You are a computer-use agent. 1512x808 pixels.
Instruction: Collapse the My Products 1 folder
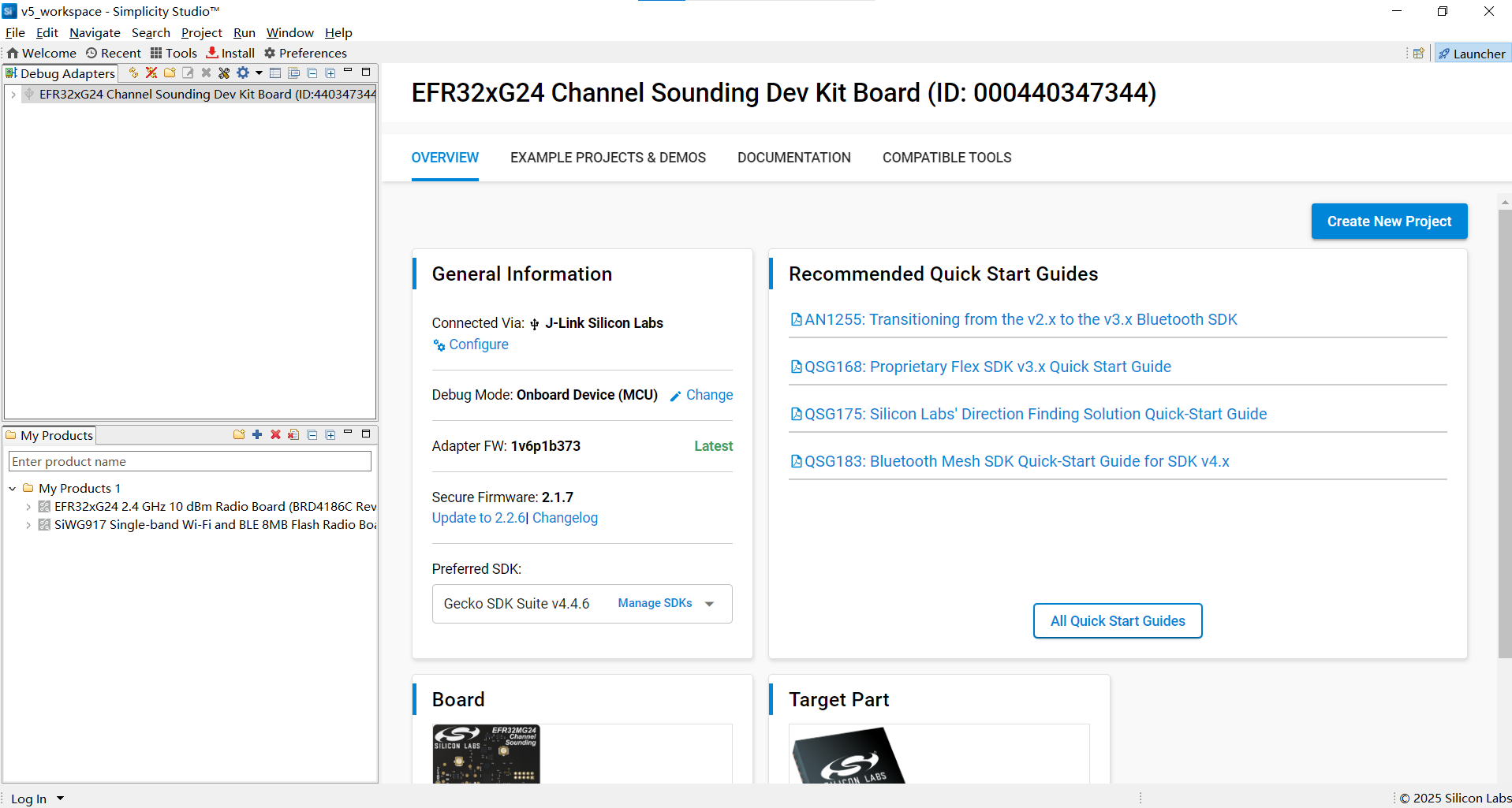tap(13, 489)
